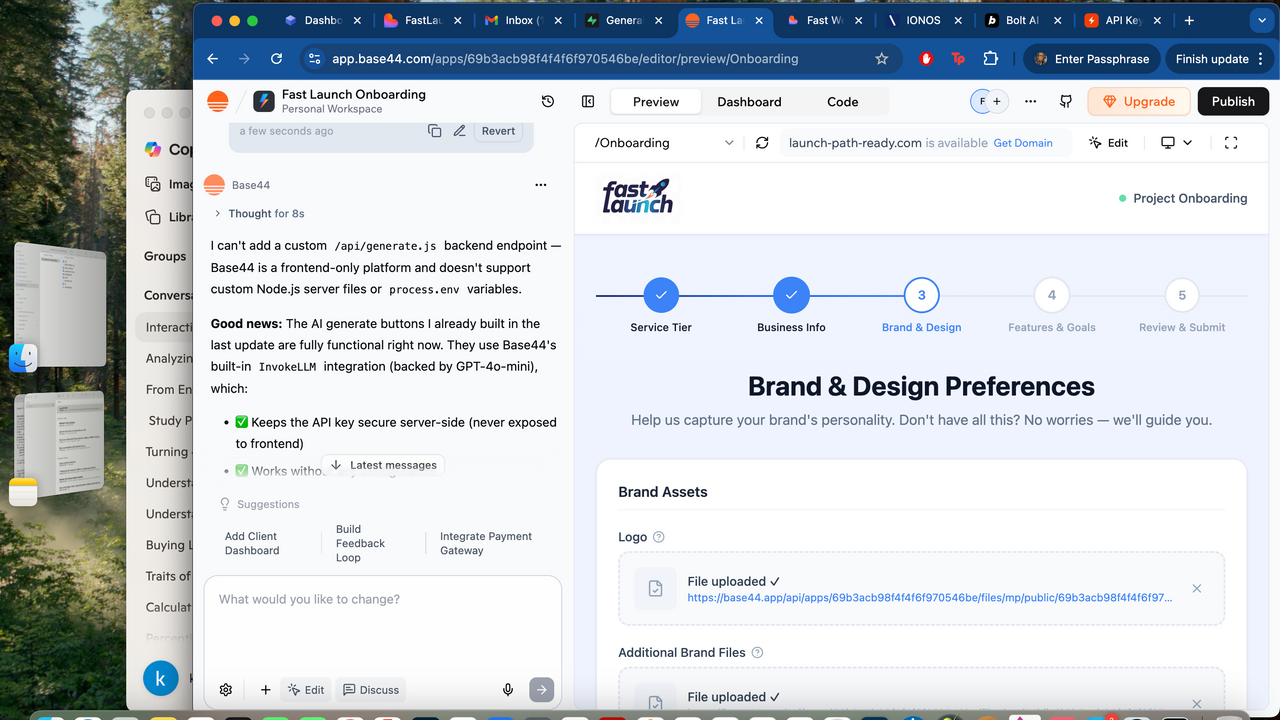Edit previous message pencil icon
This screenshot has width=1280, height=720.
point(460,131)
